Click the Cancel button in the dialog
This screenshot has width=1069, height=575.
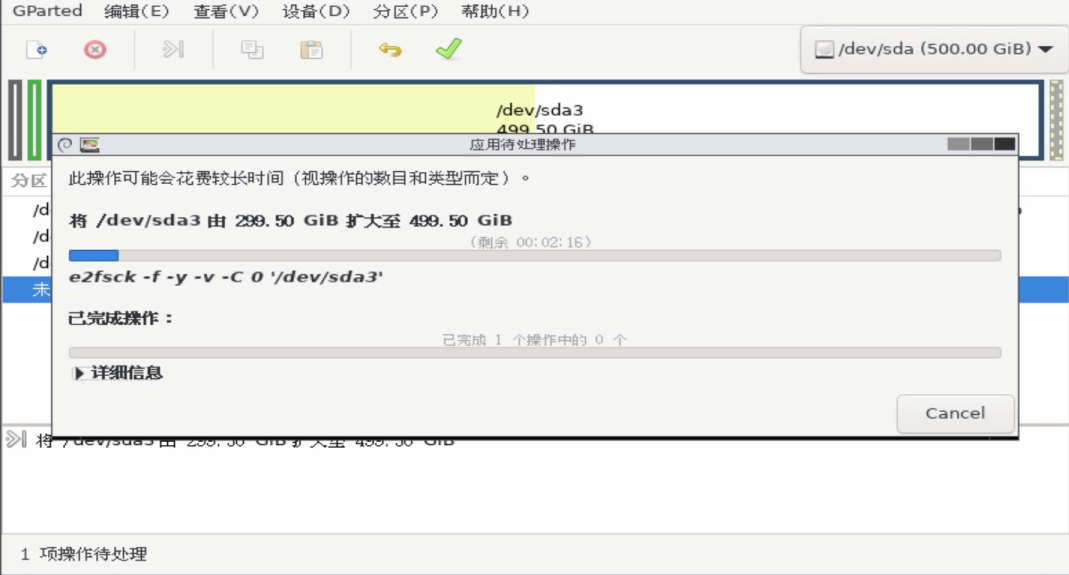(x=955, y=413)
